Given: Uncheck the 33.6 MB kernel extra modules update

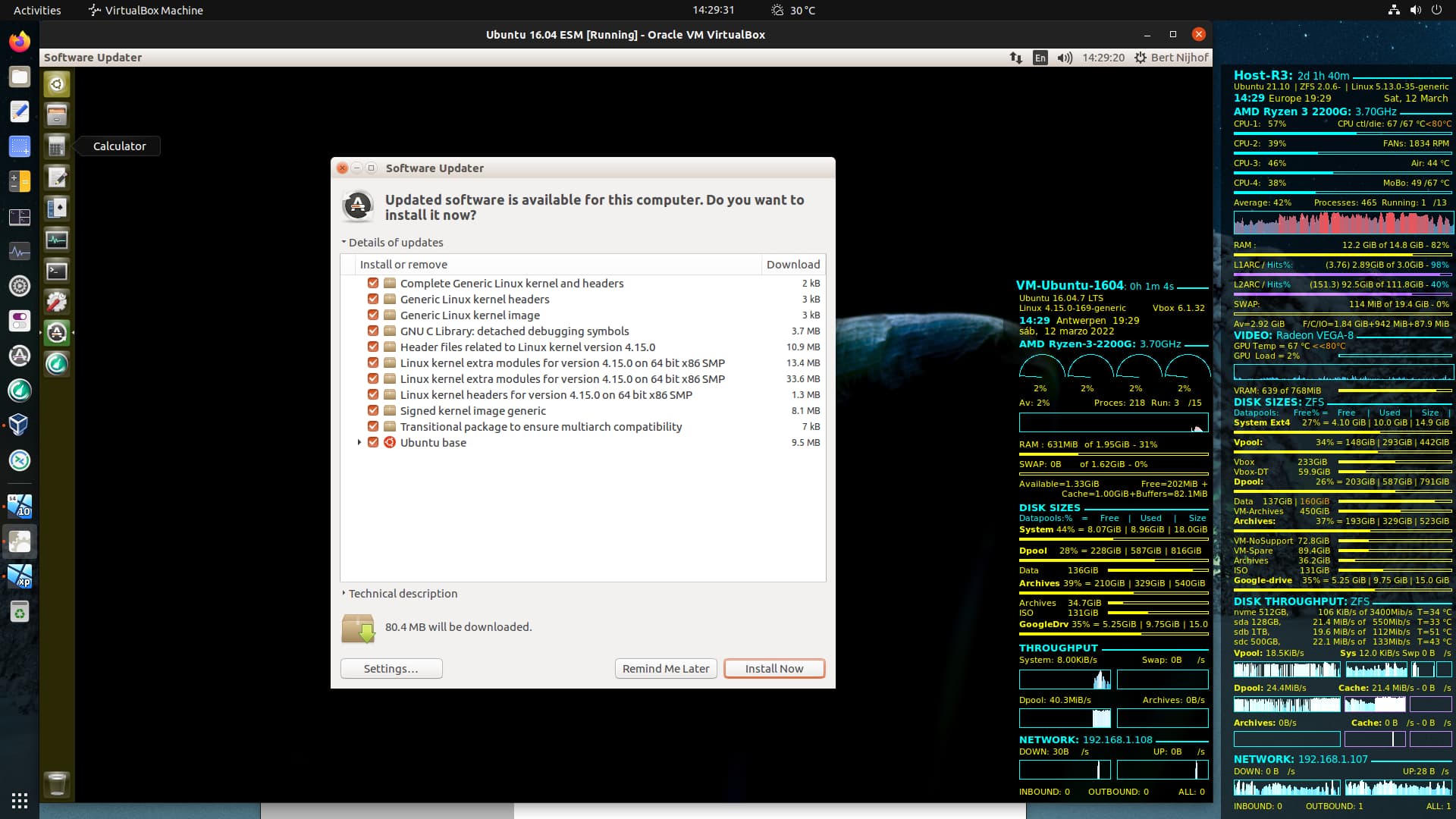Looking at the screenshot, I should click(x=372, y=378).
